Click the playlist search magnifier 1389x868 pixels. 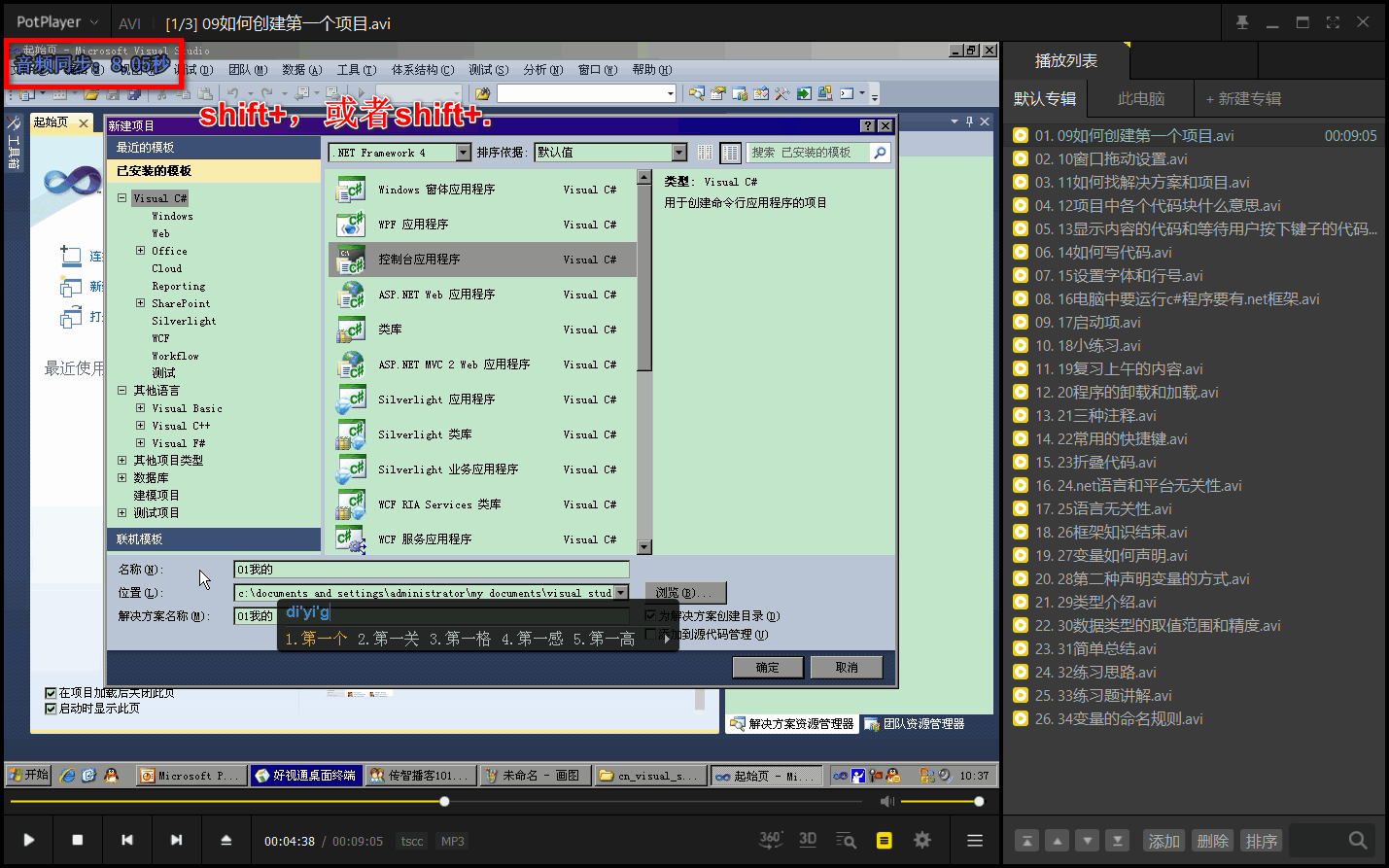pyautogui.click(x=1358, y=840)
